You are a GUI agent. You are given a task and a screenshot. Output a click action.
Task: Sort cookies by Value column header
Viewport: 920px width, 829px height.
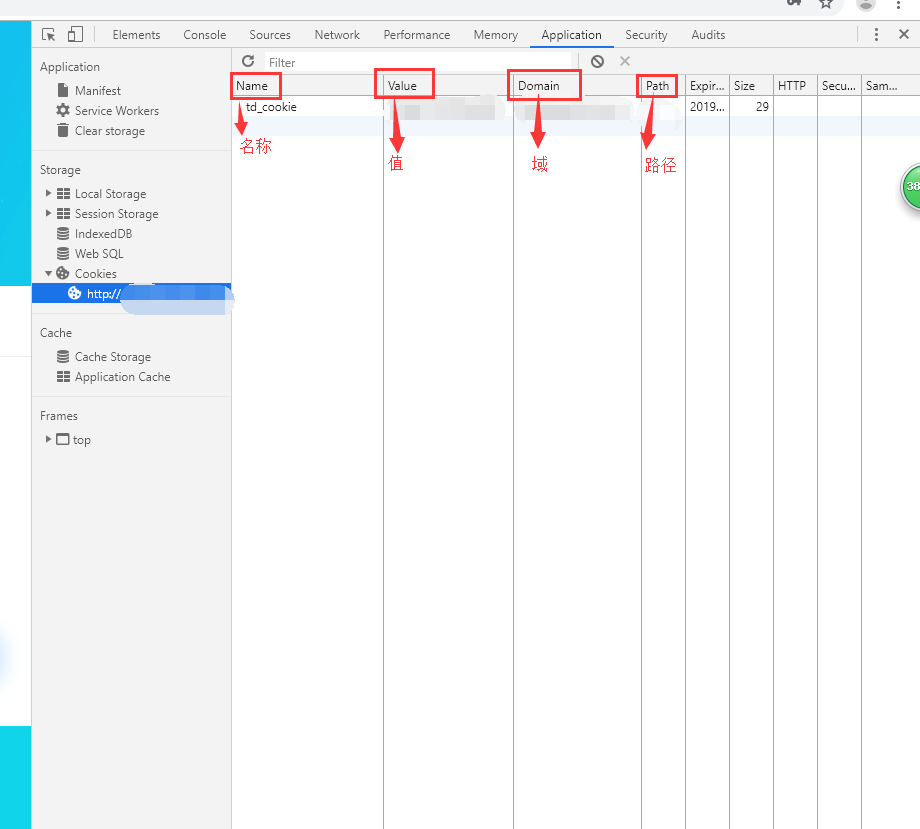448,86
